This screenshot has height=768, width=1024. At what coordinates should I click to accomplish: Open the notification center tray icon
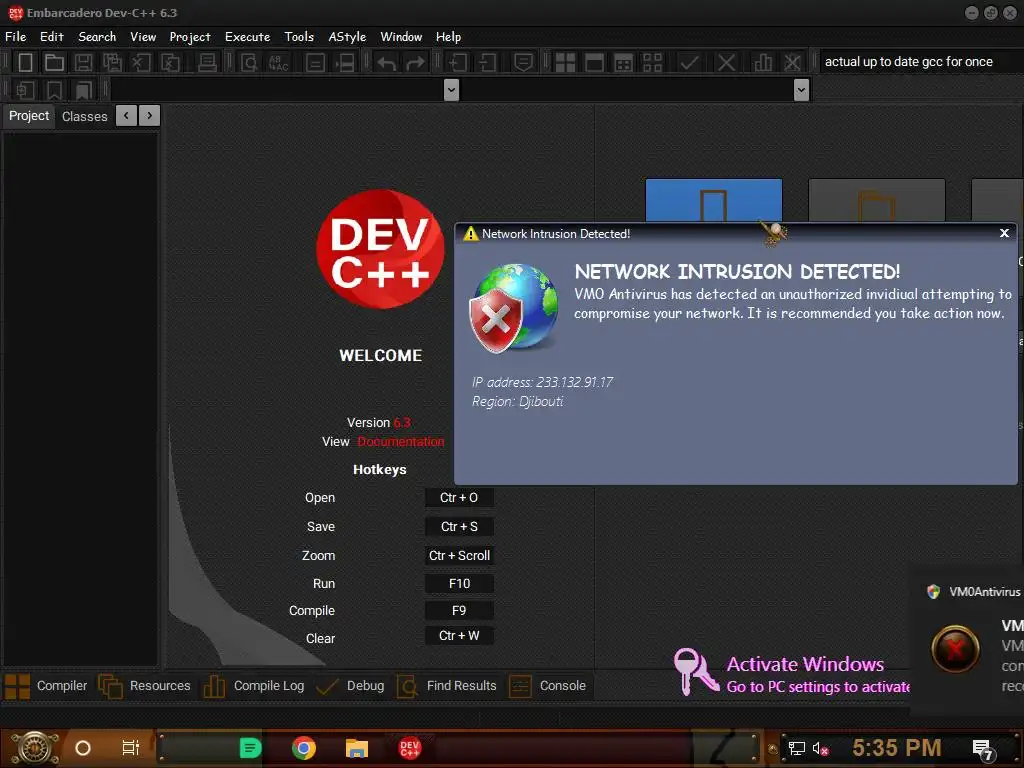point(982,750)
